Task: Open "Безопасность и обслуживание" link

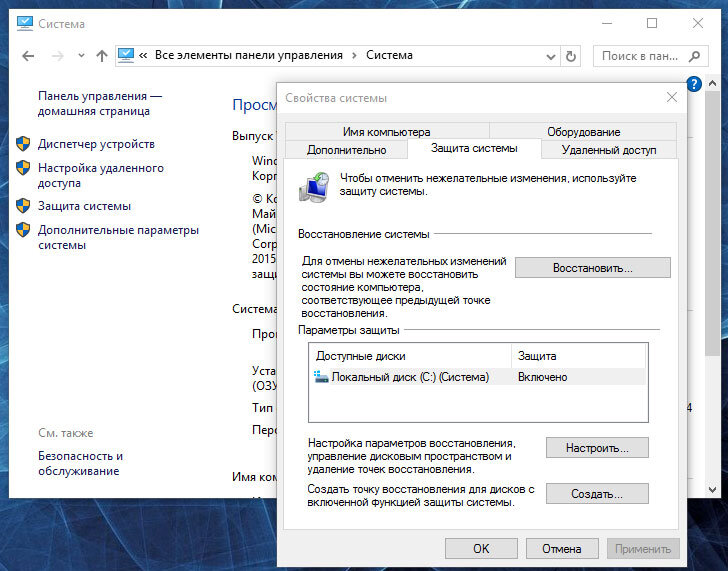Action: (80, 463)
